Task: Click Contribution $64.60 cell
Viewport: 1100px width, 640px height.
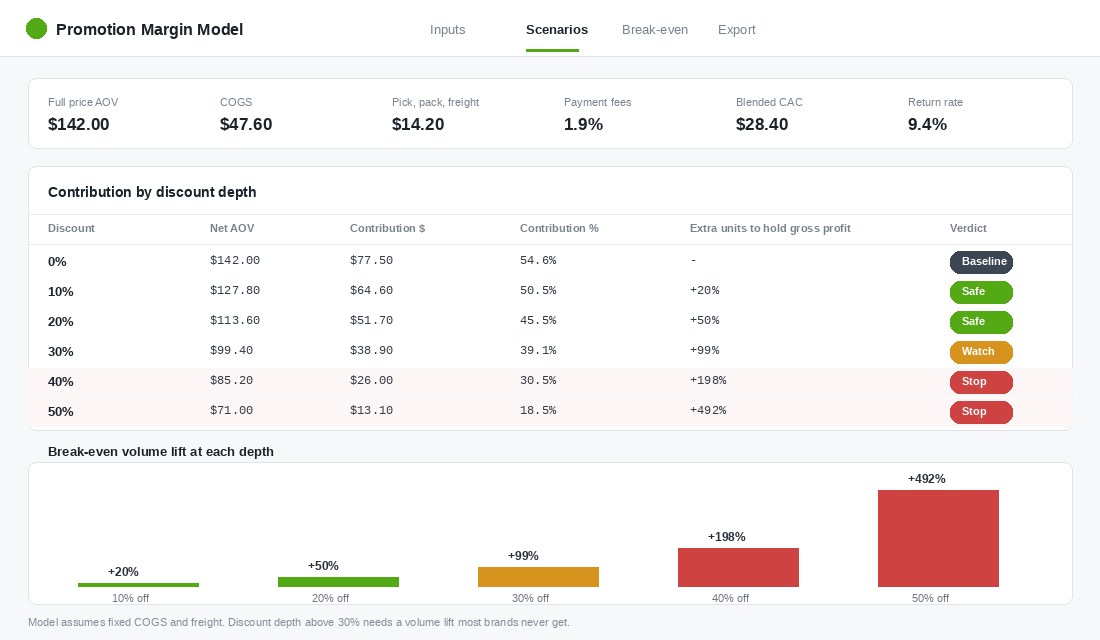Action: (371, 291)
